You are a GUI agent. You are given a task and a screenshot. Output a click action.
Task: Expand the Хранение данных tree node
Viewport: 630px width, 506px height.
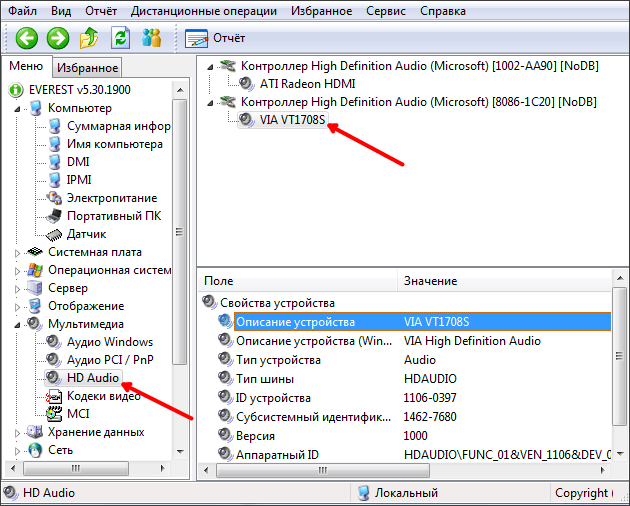pyautogui.click(x=17, y=433)
